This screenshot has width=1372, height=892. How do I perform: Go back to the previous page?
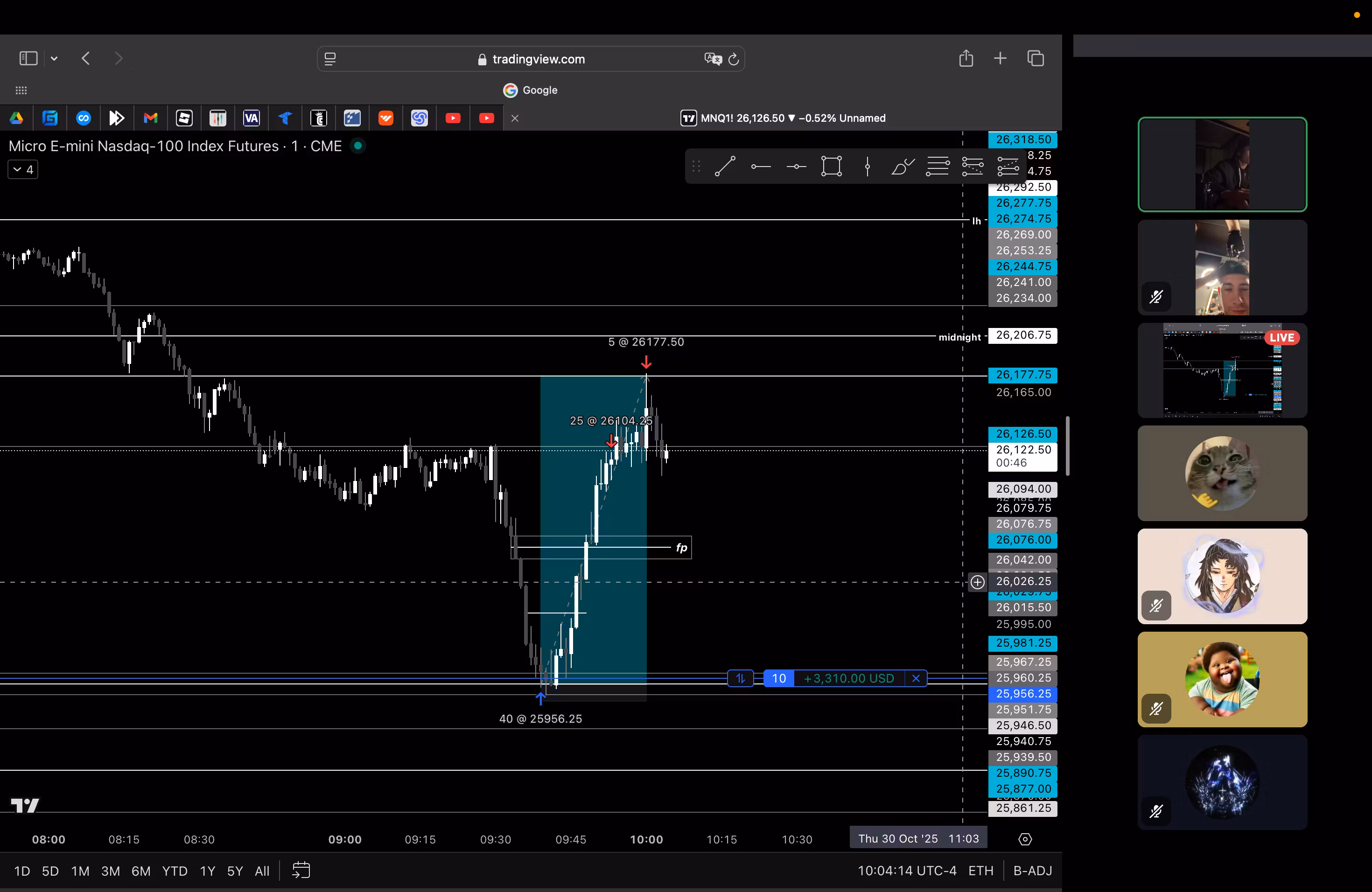tap(86, 58)
